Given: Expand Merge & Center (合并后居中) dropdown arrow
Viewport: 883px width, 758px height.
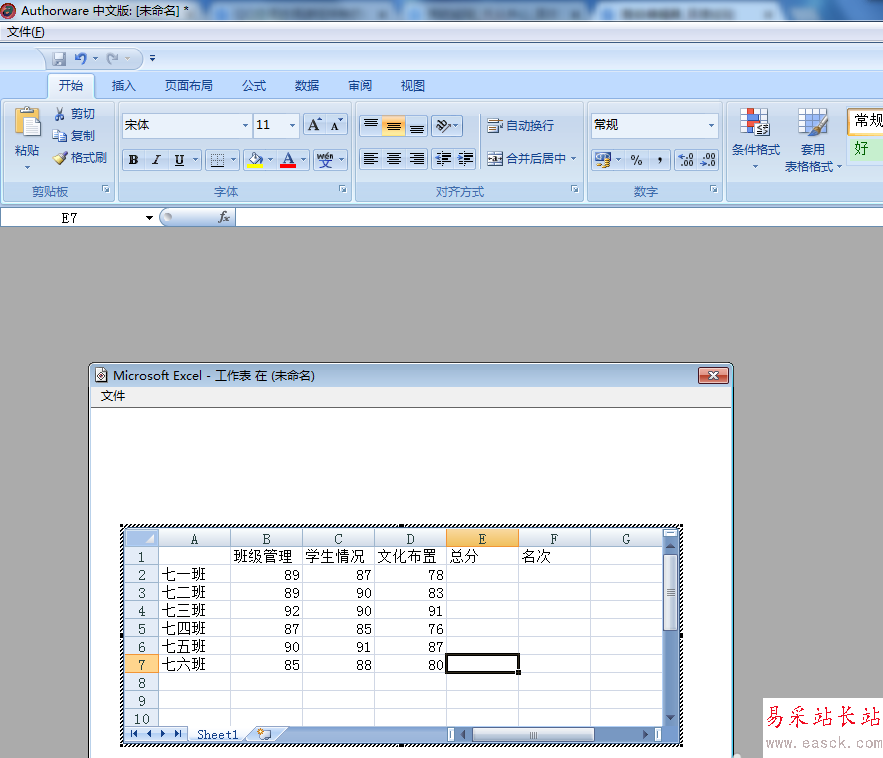Looking at the screenshot, I should [573, 159].
